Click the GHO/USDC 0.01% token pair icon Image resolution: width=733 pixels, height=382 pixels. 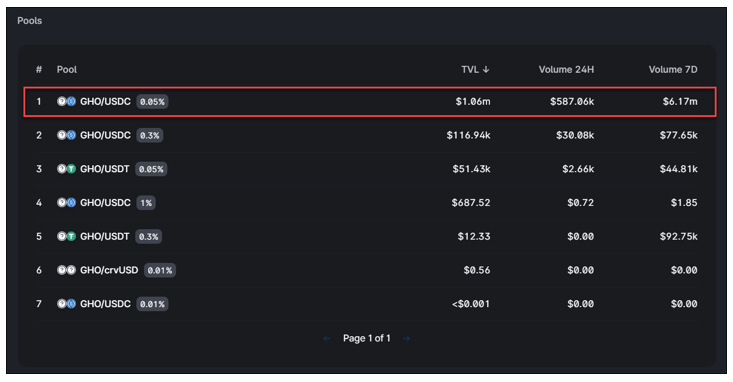[x=66, y=303]
